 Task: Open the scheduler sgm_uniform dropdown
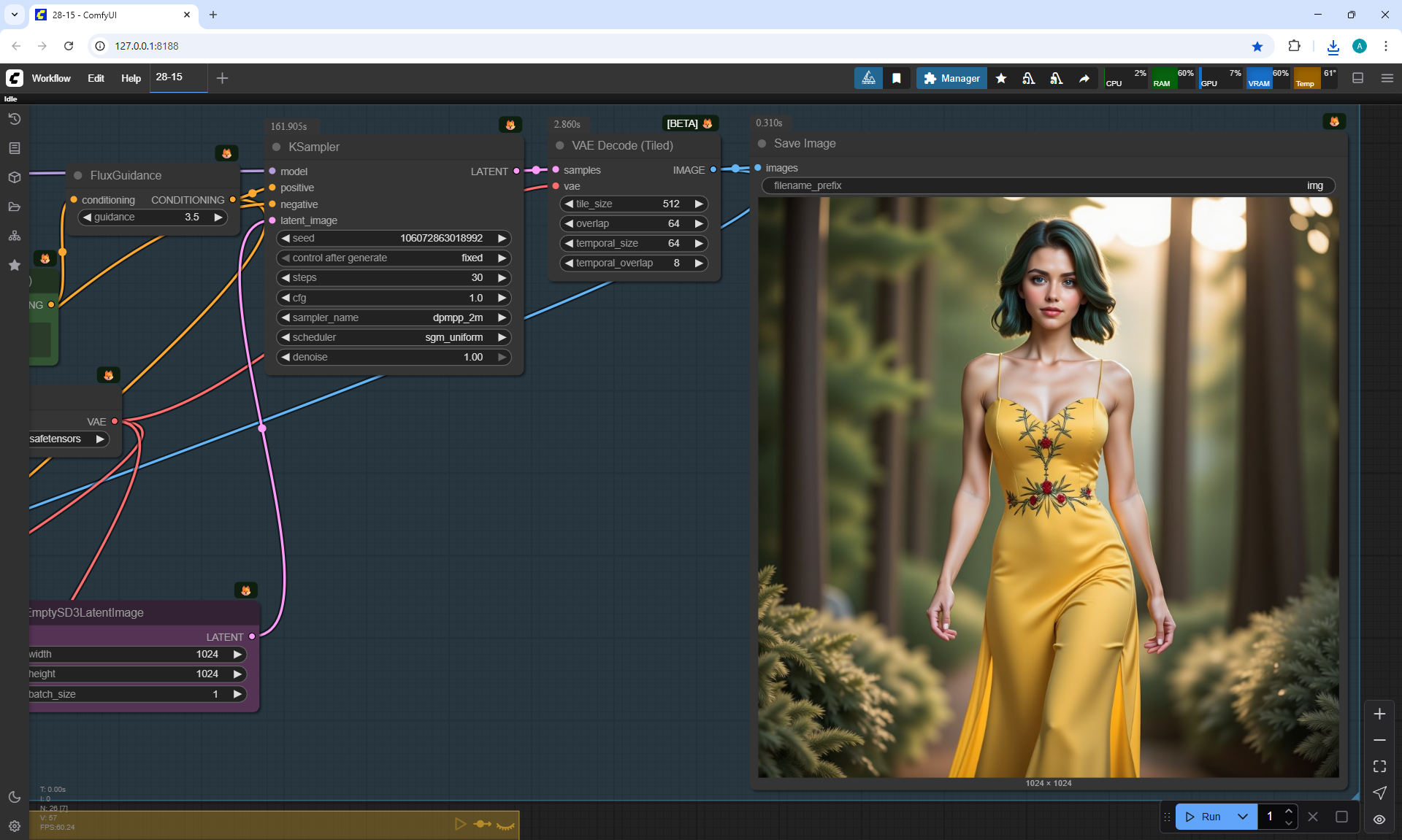point(394,337)
